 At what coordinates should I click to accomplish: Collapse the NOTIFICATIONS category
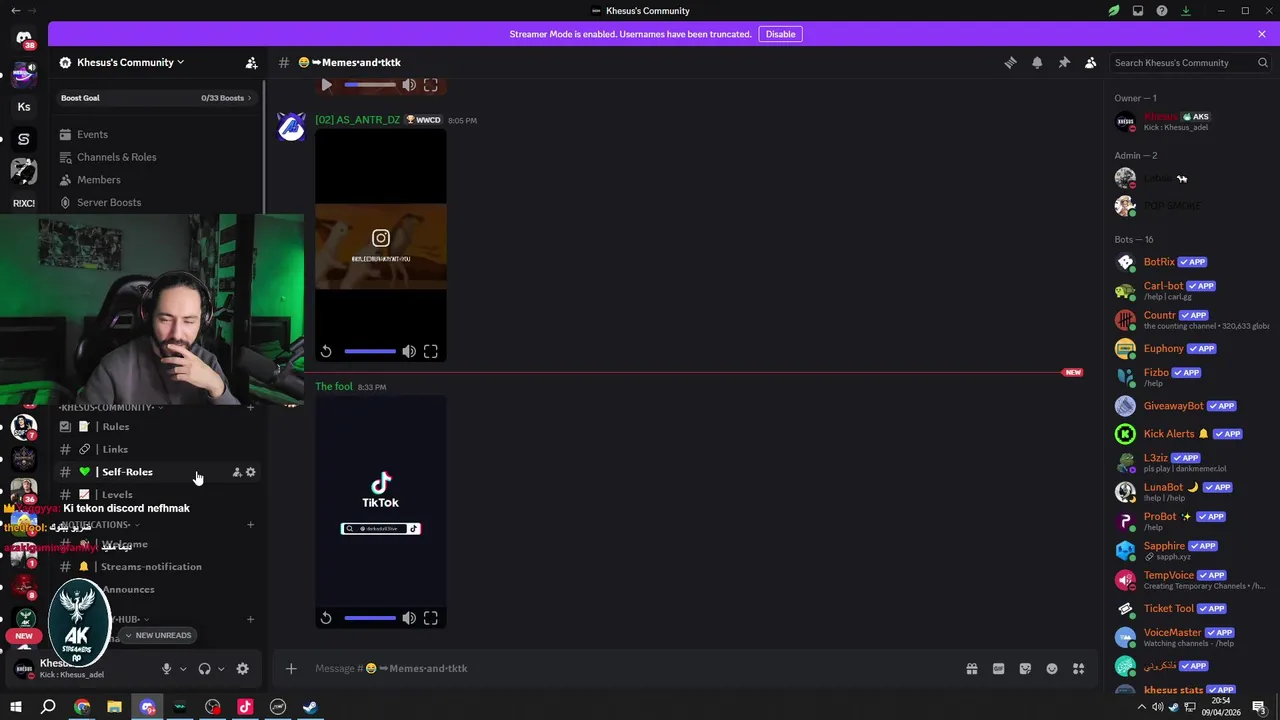tap(98, 525)
